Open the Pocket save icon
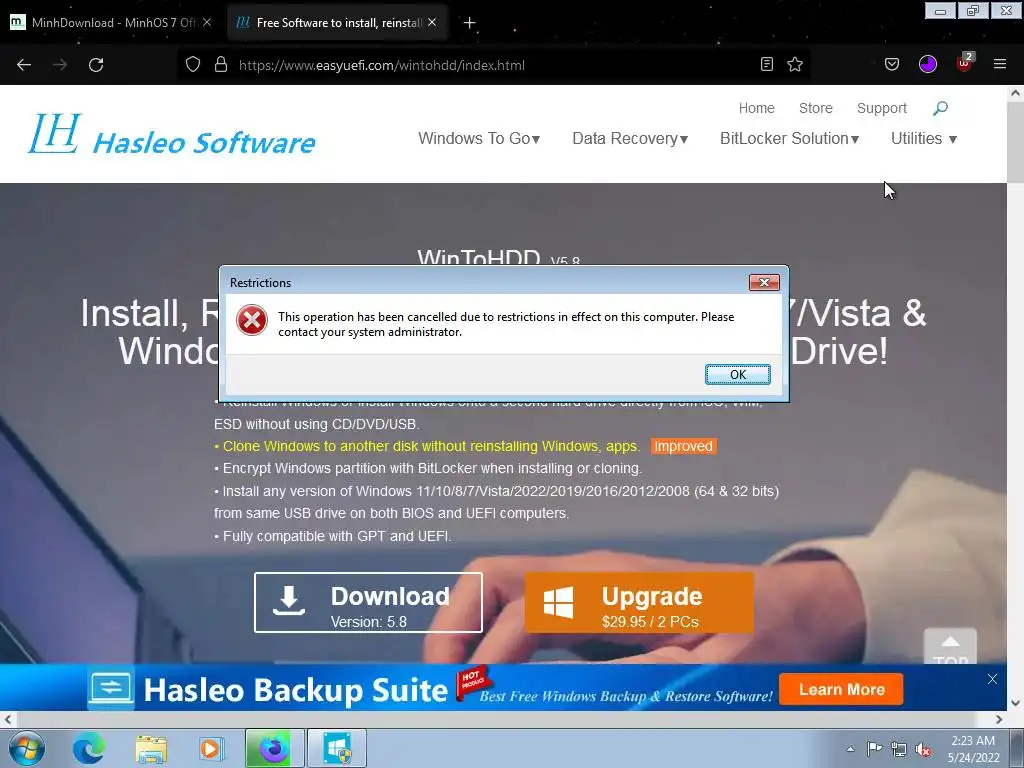 coord(892,64)
